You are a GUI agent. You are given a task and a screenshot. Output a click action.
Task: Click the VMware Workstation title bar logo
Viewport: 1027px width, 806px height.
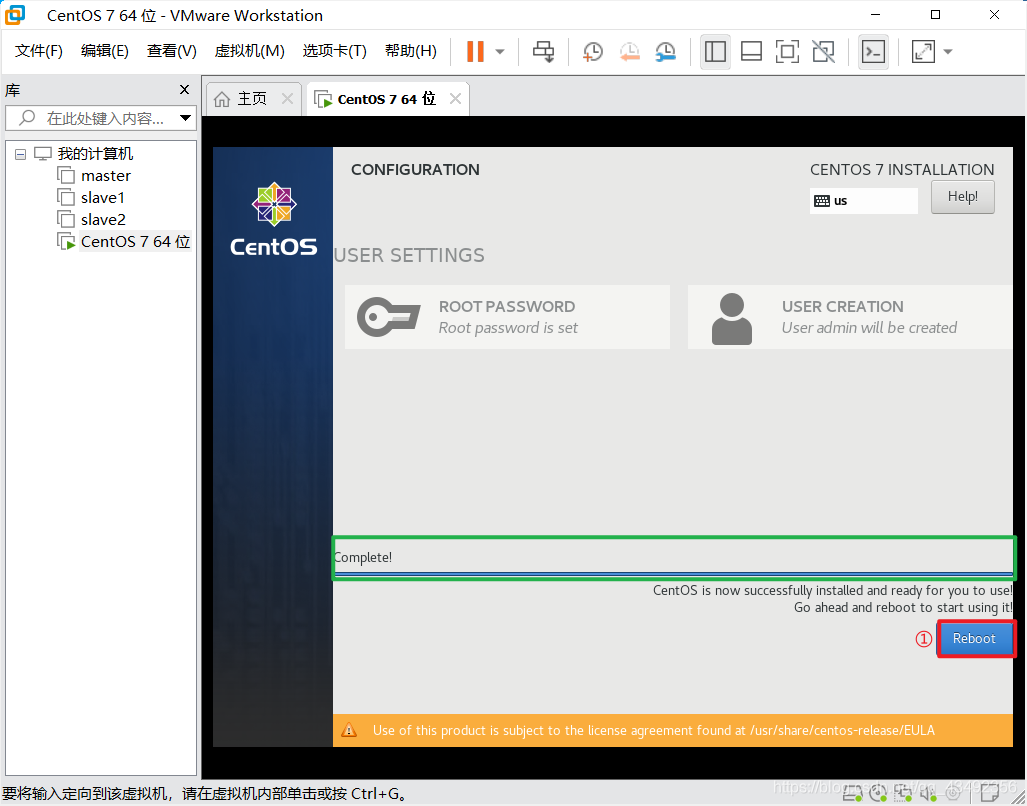tap(14, 14)
